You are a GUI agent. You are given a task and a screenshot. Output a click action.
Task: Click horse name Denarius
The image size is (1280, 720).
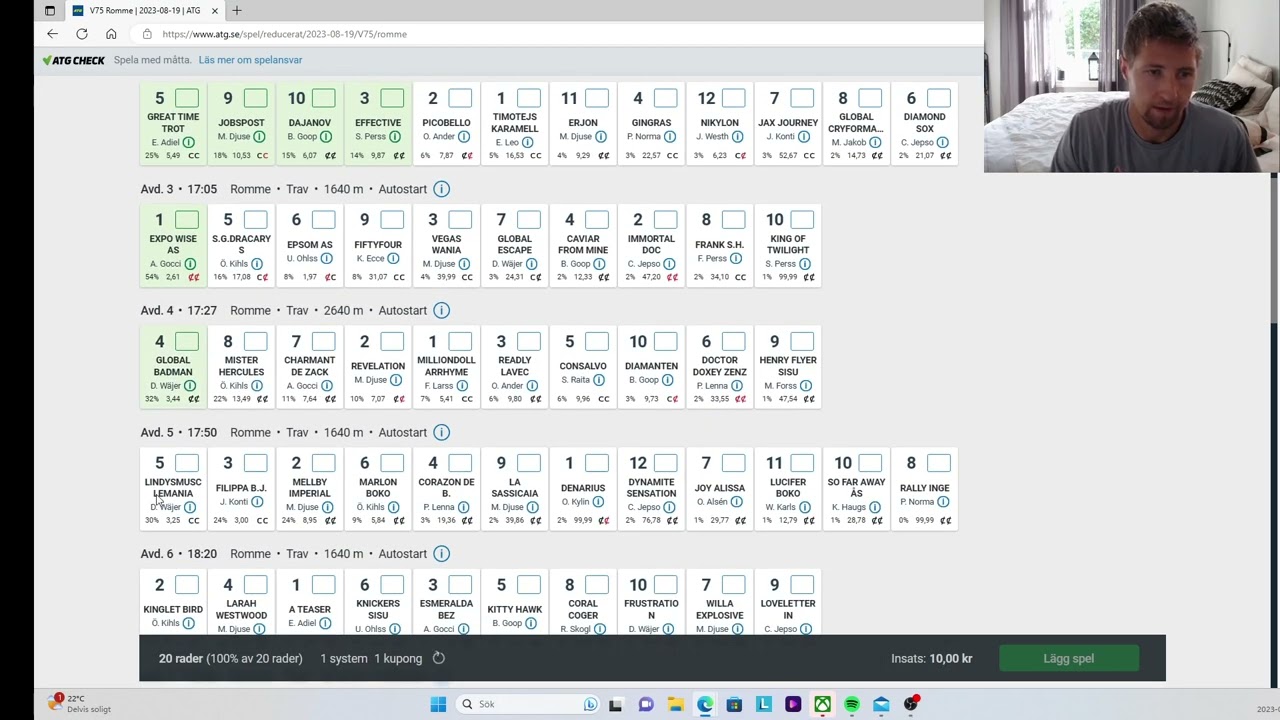coord(583,488)
